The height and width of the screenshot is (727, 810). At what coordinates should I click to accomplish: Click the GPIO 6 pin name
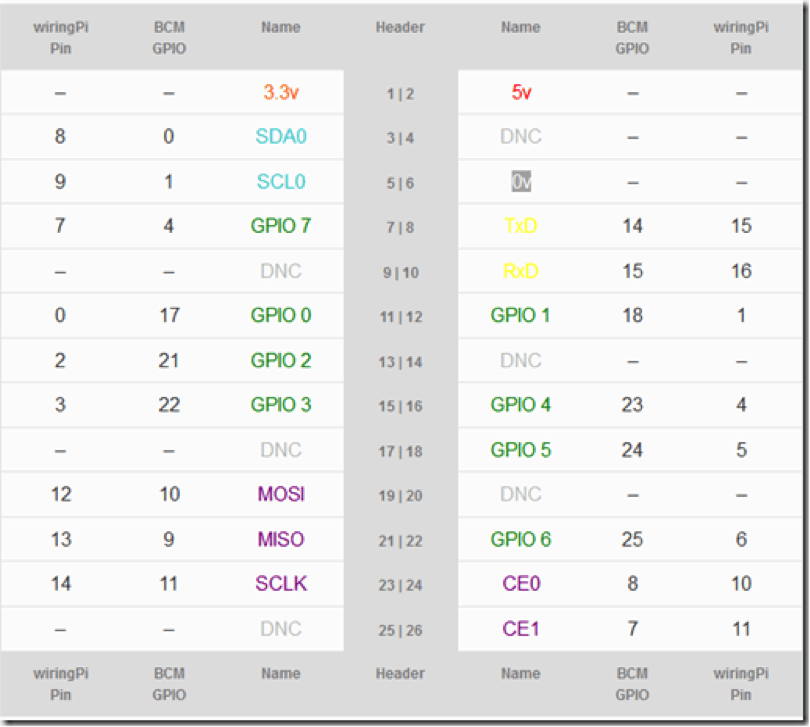click(x=521, y=539)
